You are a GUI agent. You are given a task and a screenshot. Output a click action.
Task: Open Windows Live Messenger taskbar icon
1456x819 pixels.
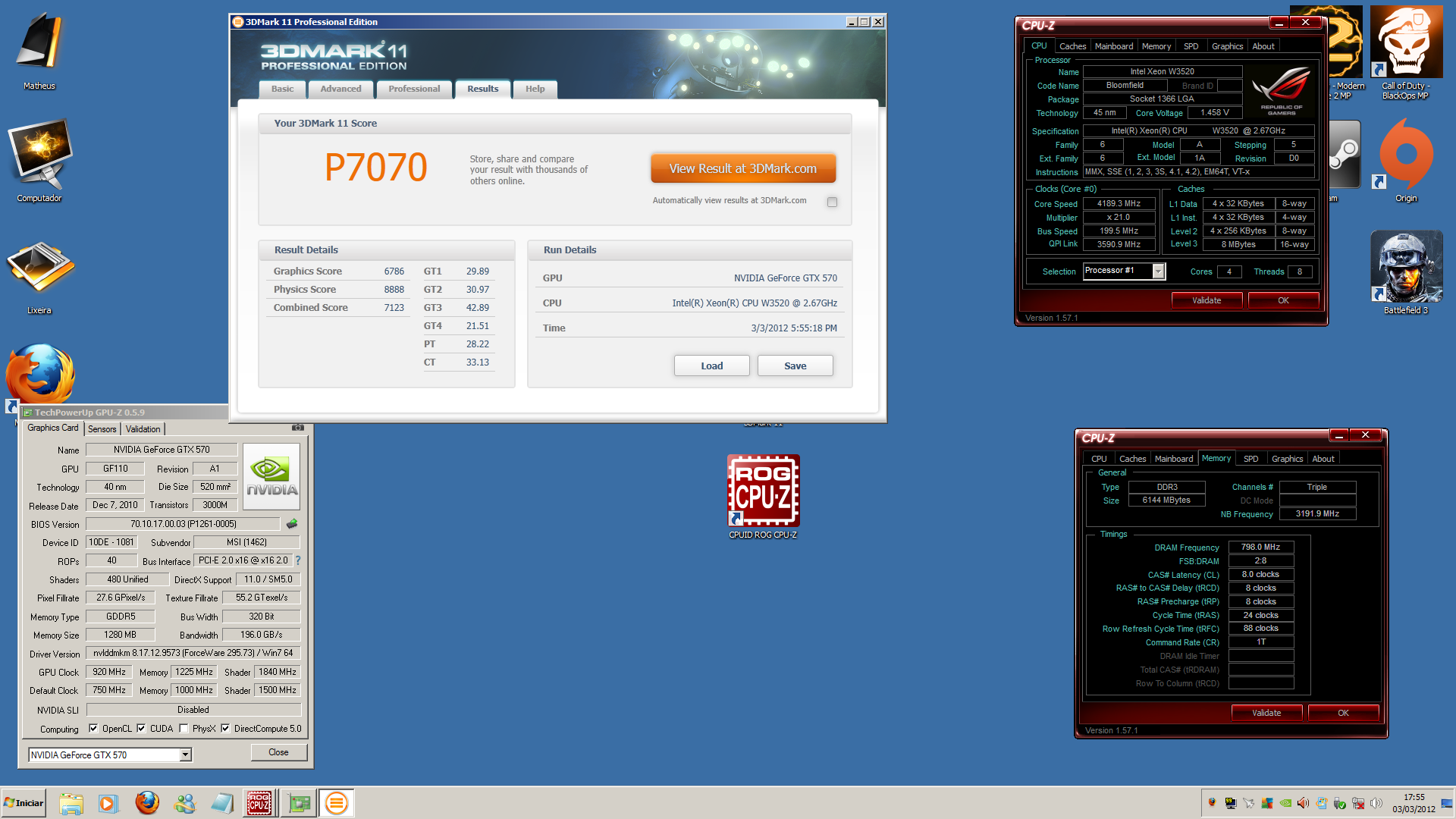(x=184, y=803)
